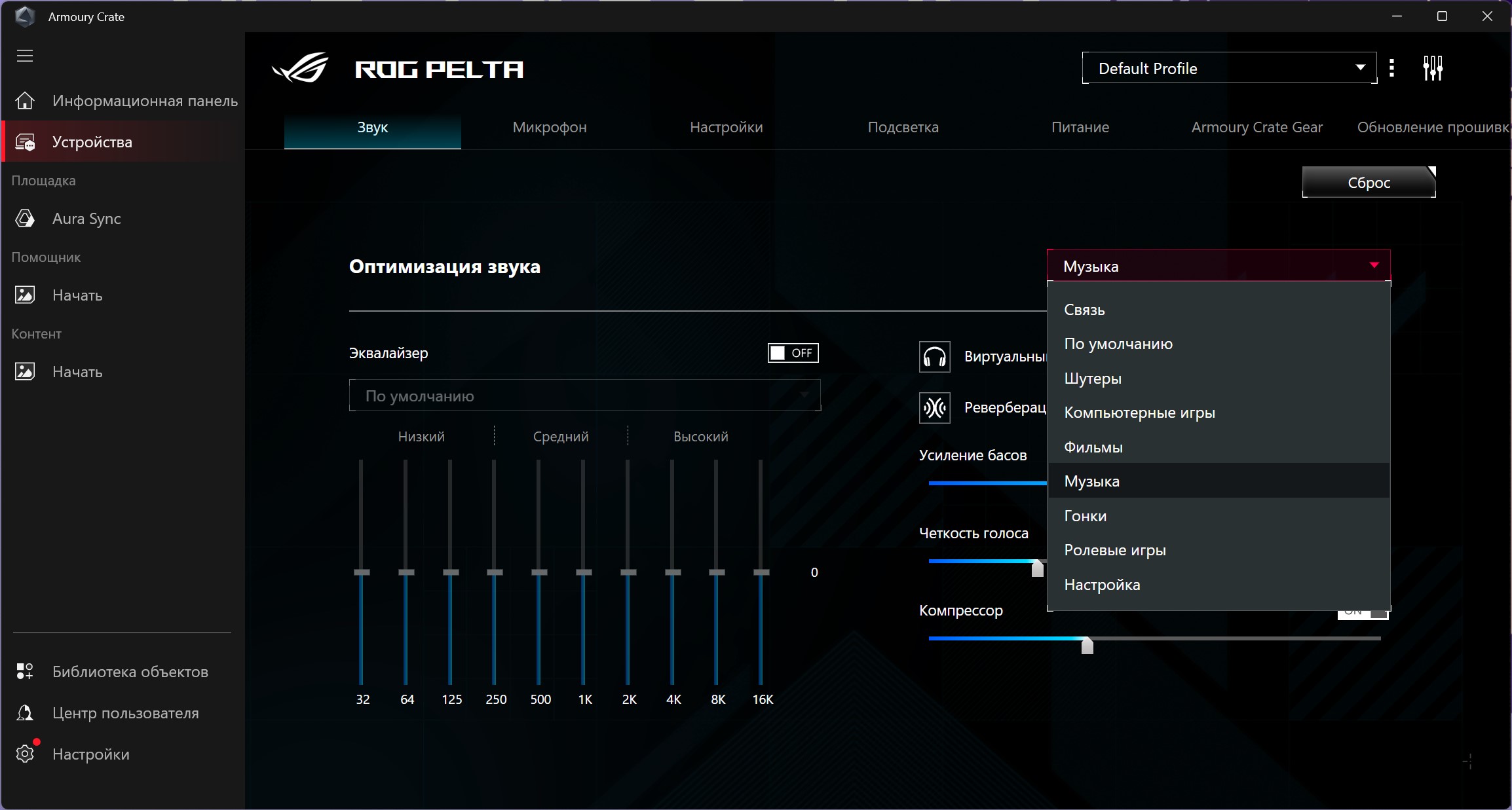Viewport: 1512px width, 810px height.
Task: Toggle the Эквалайзер OFF switch
Action: tap(793, 353)
